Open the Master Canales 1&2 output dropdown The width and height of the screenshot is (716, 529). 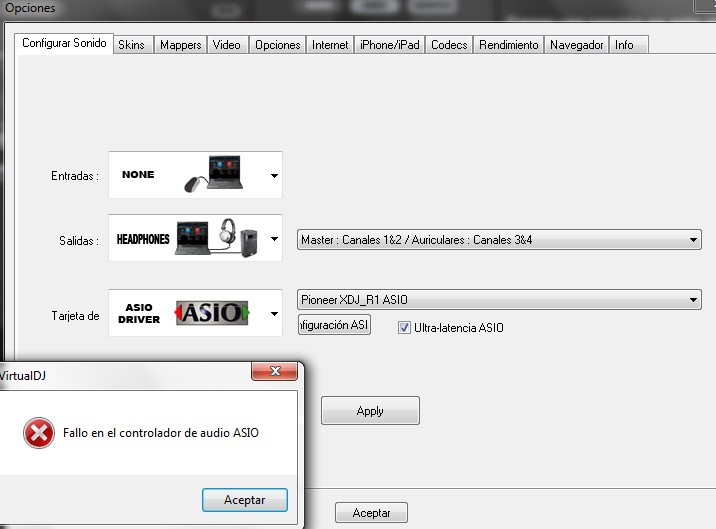point(499,240)
